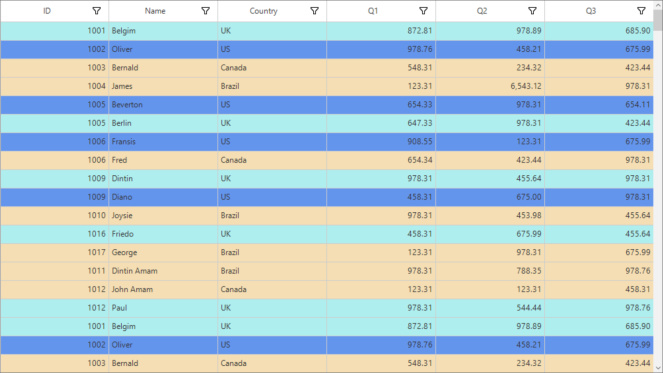663x373 pixels.
Task: Open the filter icon in Q2 column
Action: pos(532,11)
